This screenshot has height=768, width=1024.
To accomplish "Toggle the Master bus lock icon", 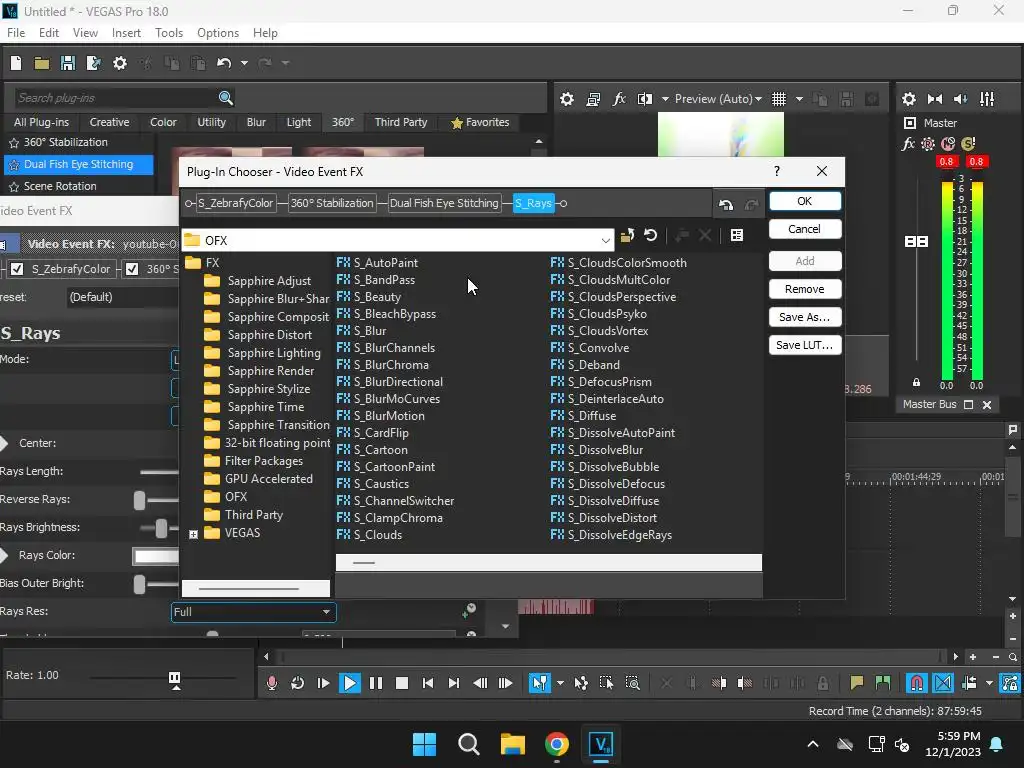I will 916,383.
